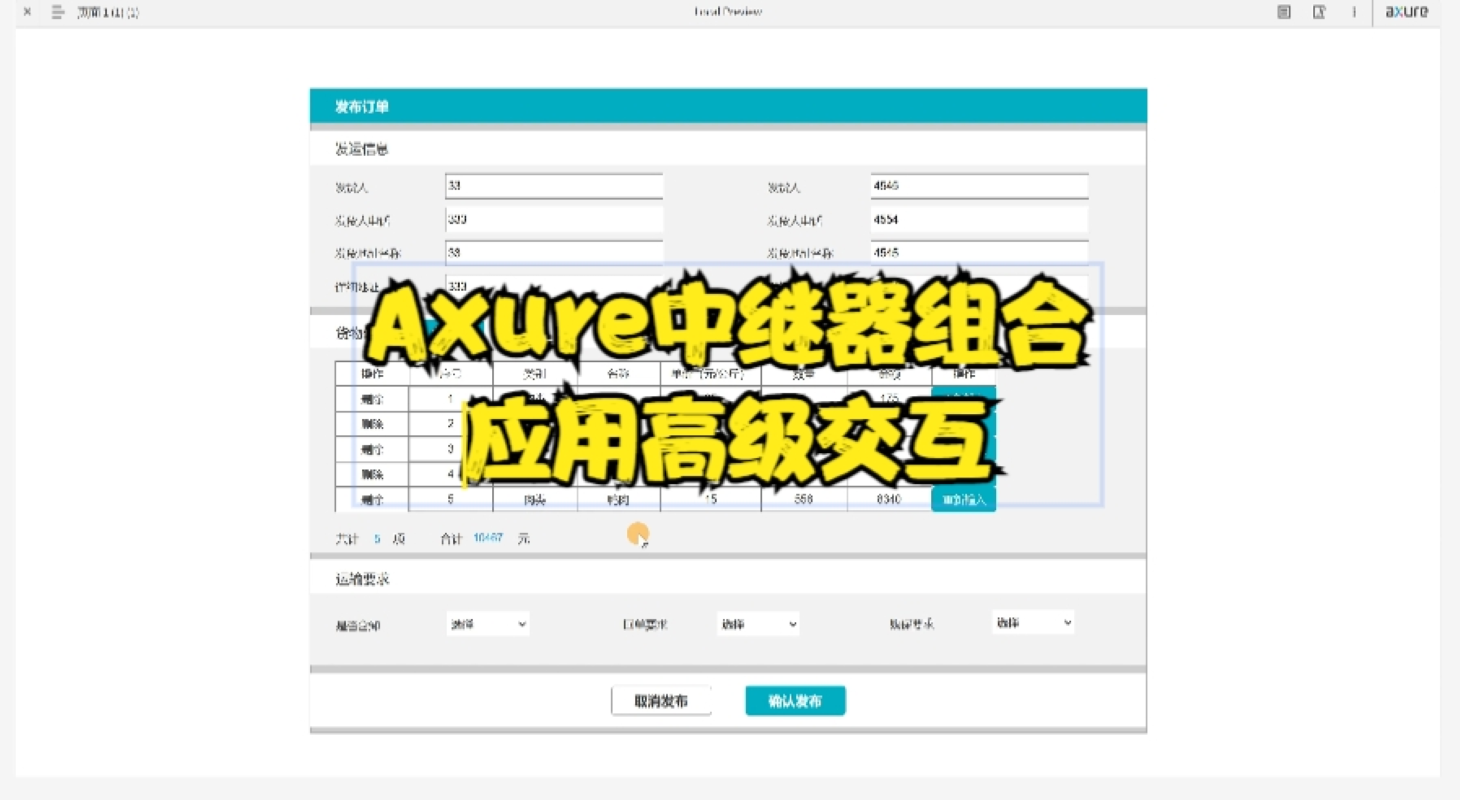Click the 运输要求 section heading
This screenshot has width=1460, height=800.
coord(362,579)
